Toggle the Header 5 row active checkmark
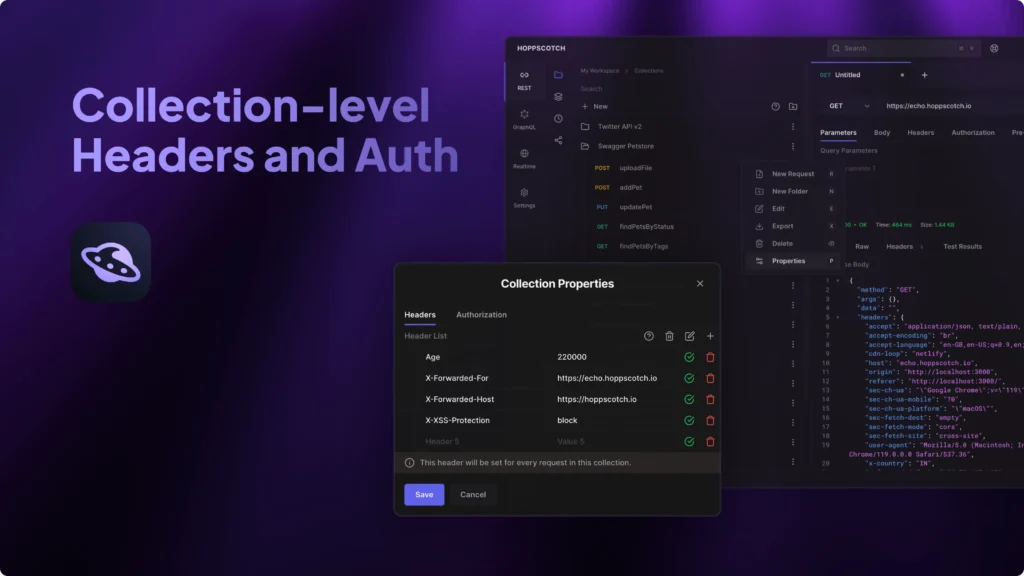Screen dimensions: 1024x576 click(689, 441)
